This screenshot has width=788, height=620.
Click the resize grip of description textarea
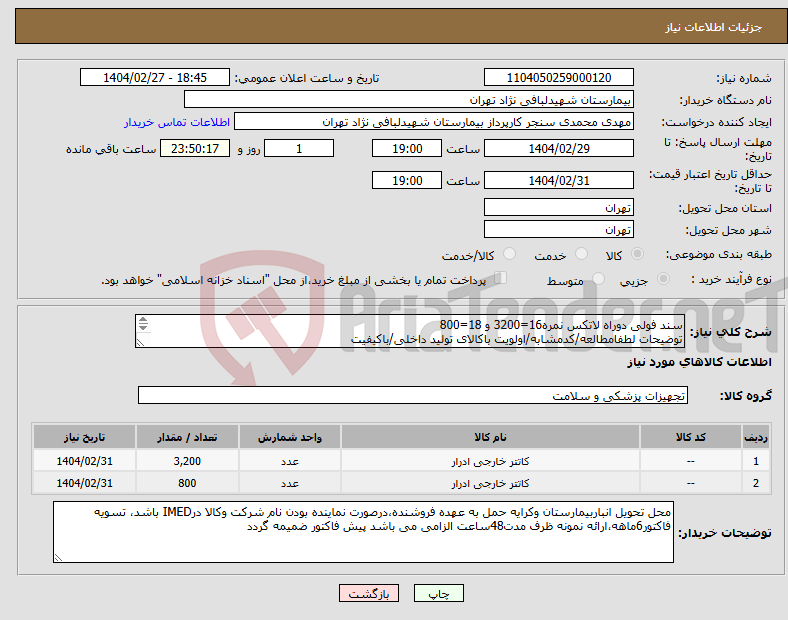(140, 343)
